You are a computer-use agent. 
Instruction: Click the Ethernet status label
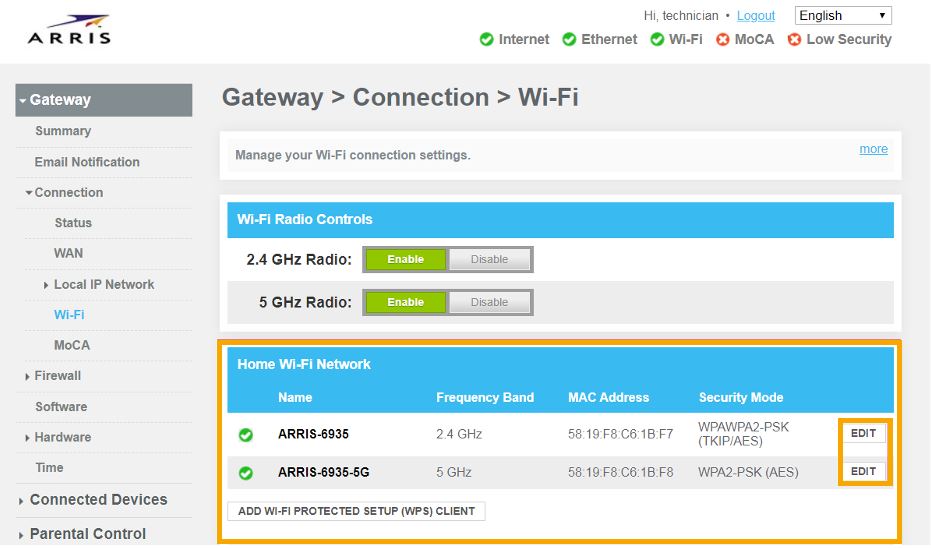point(609,40)
